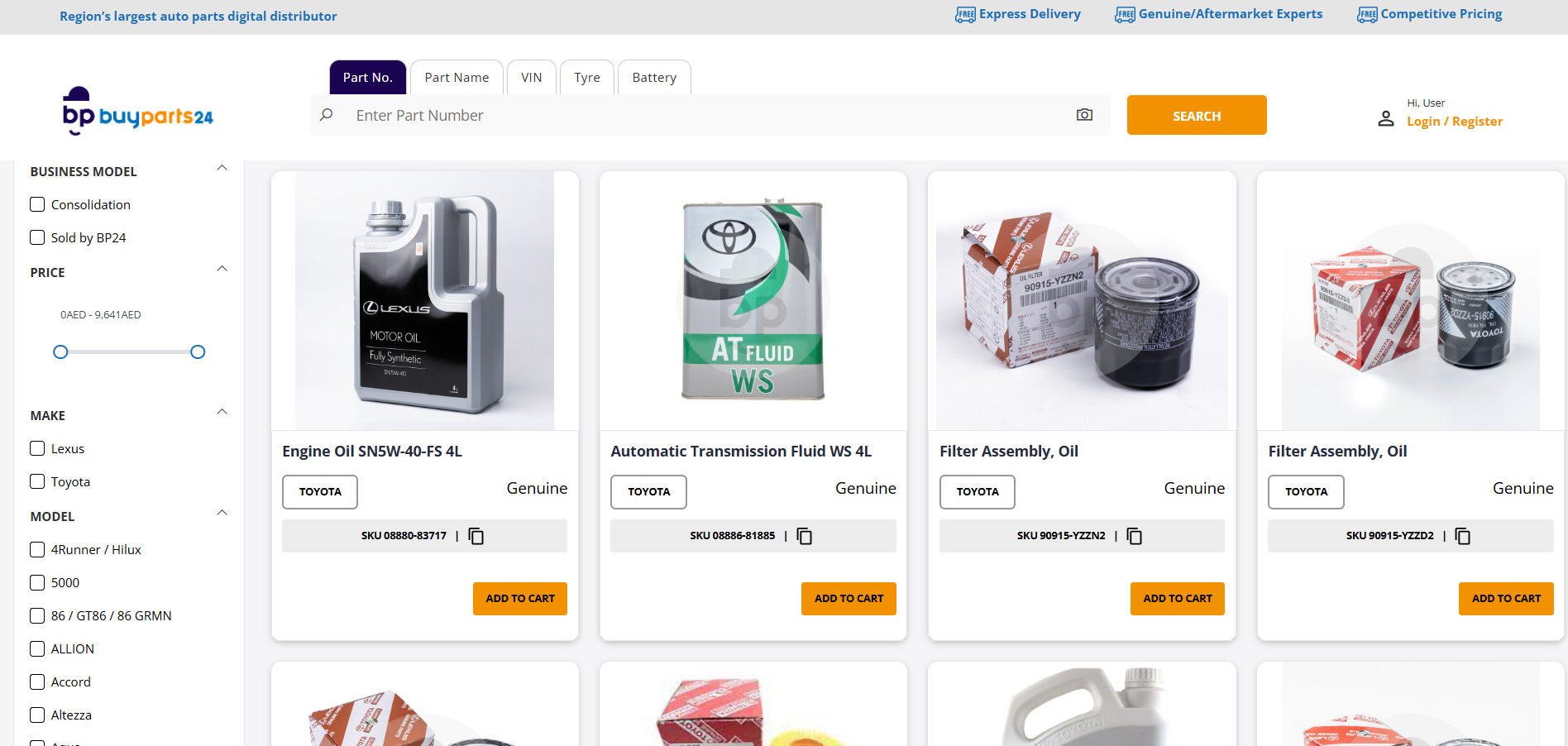Viewport: 1568px width, 746px height.
Task: Click the right price slider handle
Action: [x=198, y=352]
